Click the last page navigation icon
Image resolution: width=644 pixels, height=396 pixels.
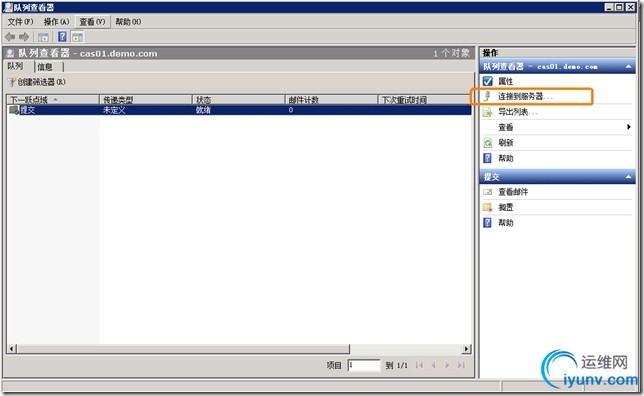click(462, 365)
